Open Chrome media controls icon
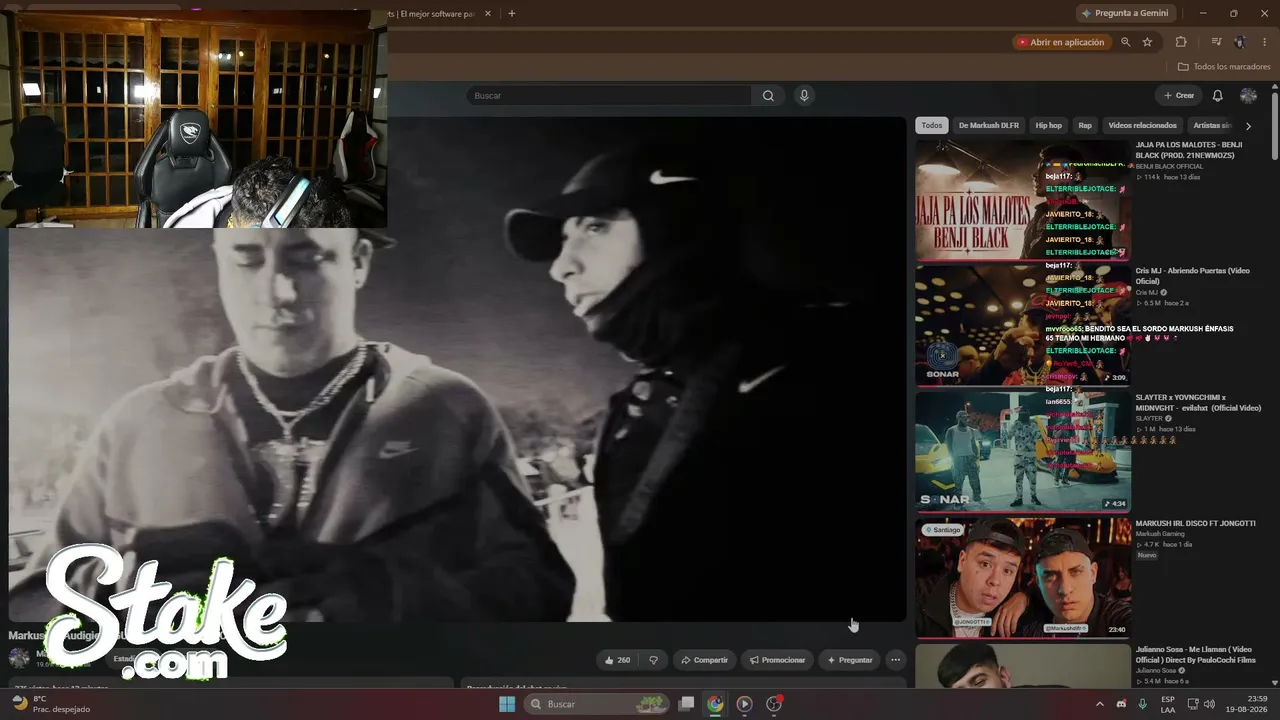The width and height of the screenshot is (1280, 720). 1216,42
